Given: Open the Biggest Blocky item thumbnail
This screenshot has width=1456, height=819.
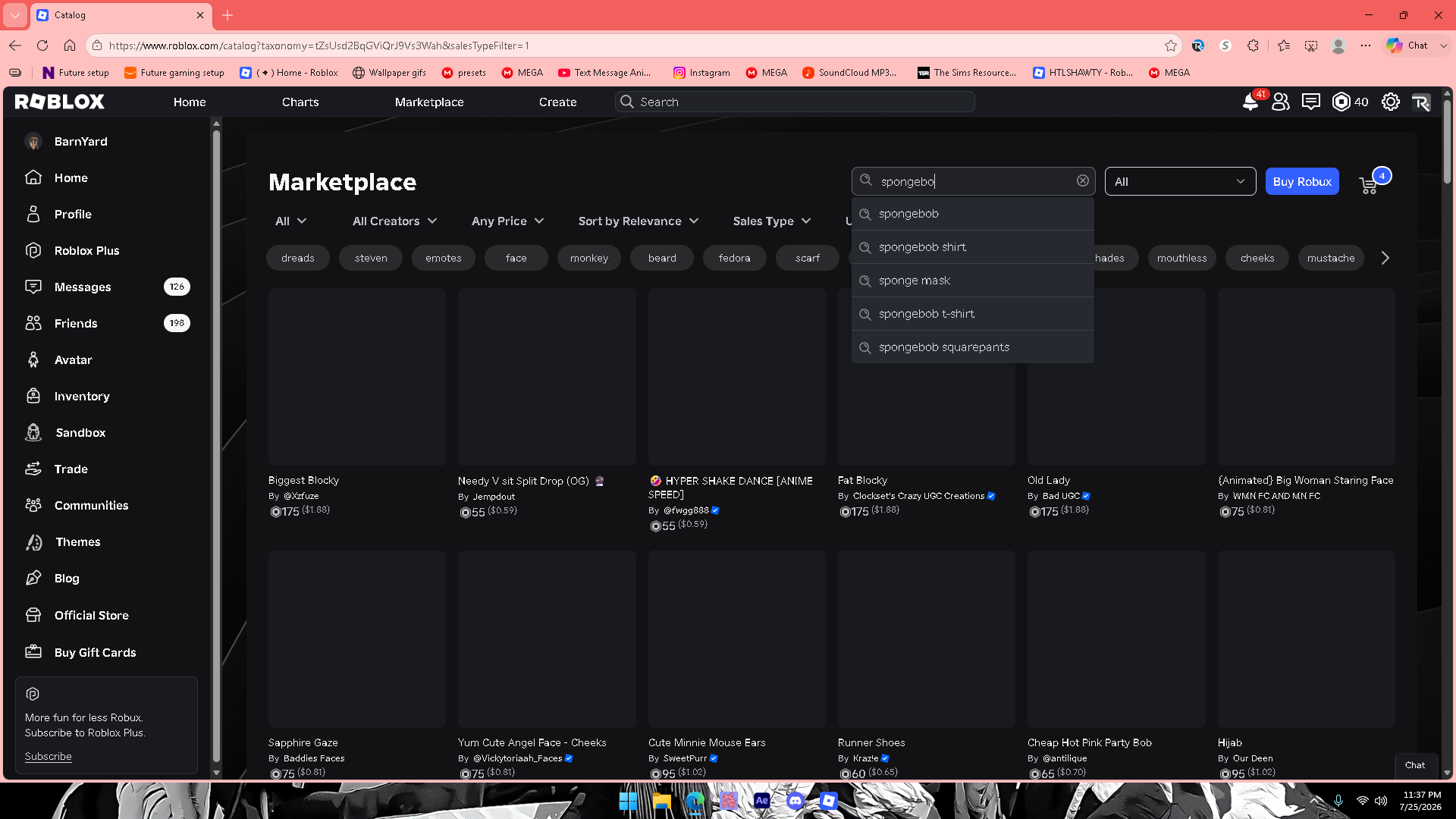Looking at the screenshot, I should [x=357, y=377].
